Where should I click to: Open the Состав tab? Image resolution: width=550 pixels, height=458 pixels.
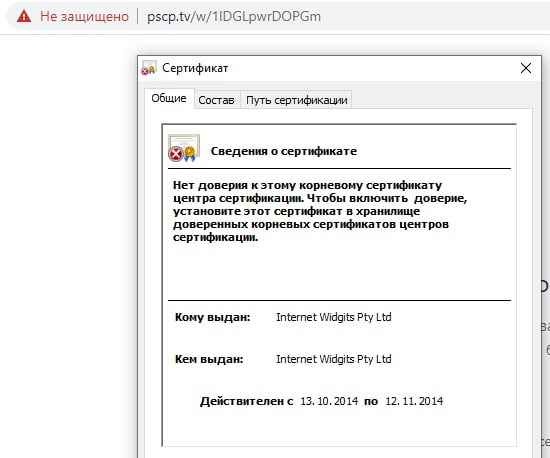point(216,100)
